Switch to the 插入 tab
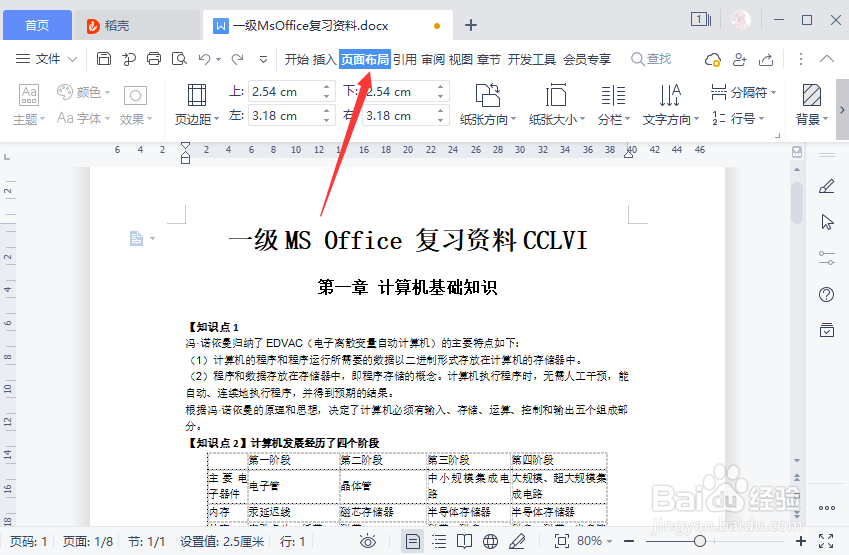This screenshot has height=555, width=849. (x=324, y=59)
